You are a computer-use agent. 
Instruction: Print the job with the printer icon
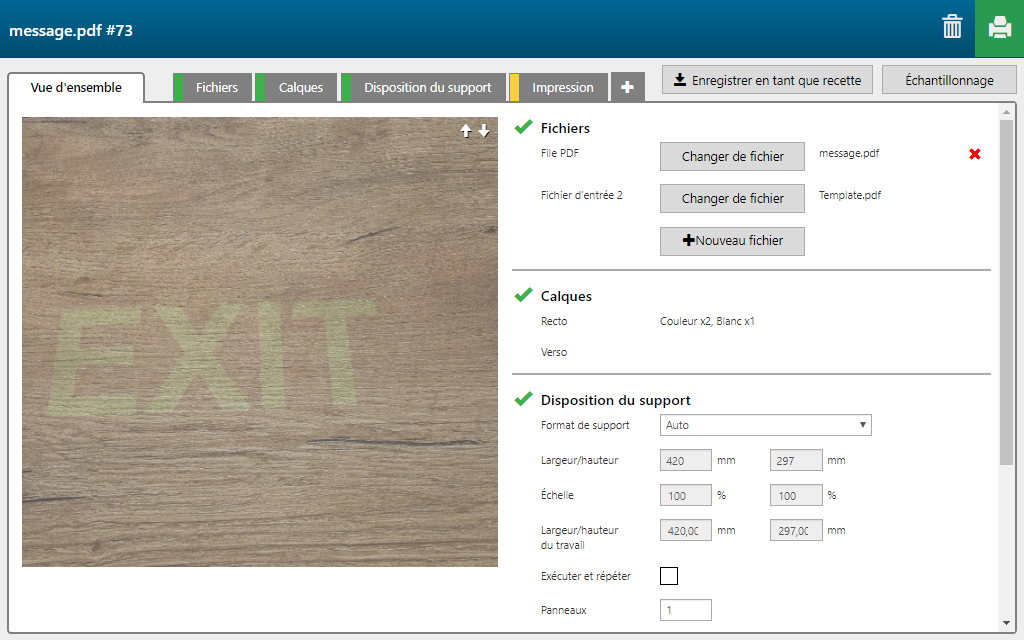[x=999, y=28]
